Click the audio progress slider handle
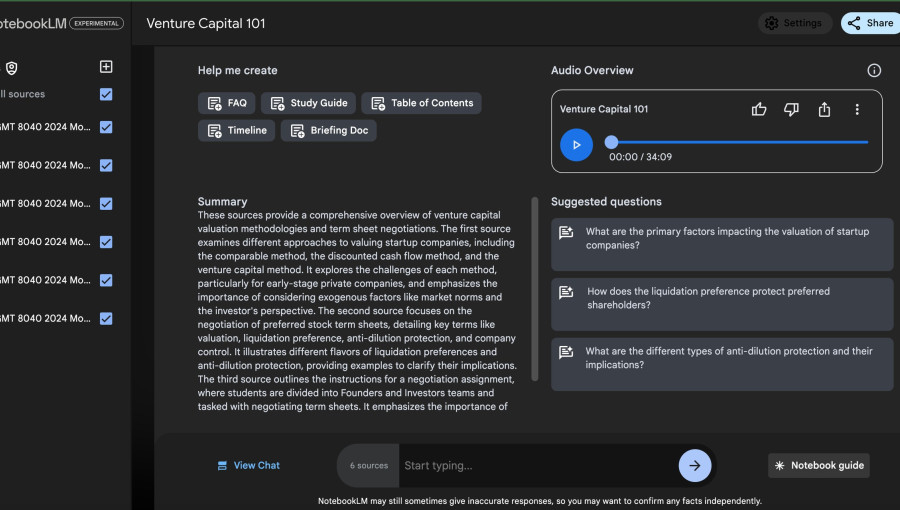This screenshot has height=510, width=900. (611, 142)
